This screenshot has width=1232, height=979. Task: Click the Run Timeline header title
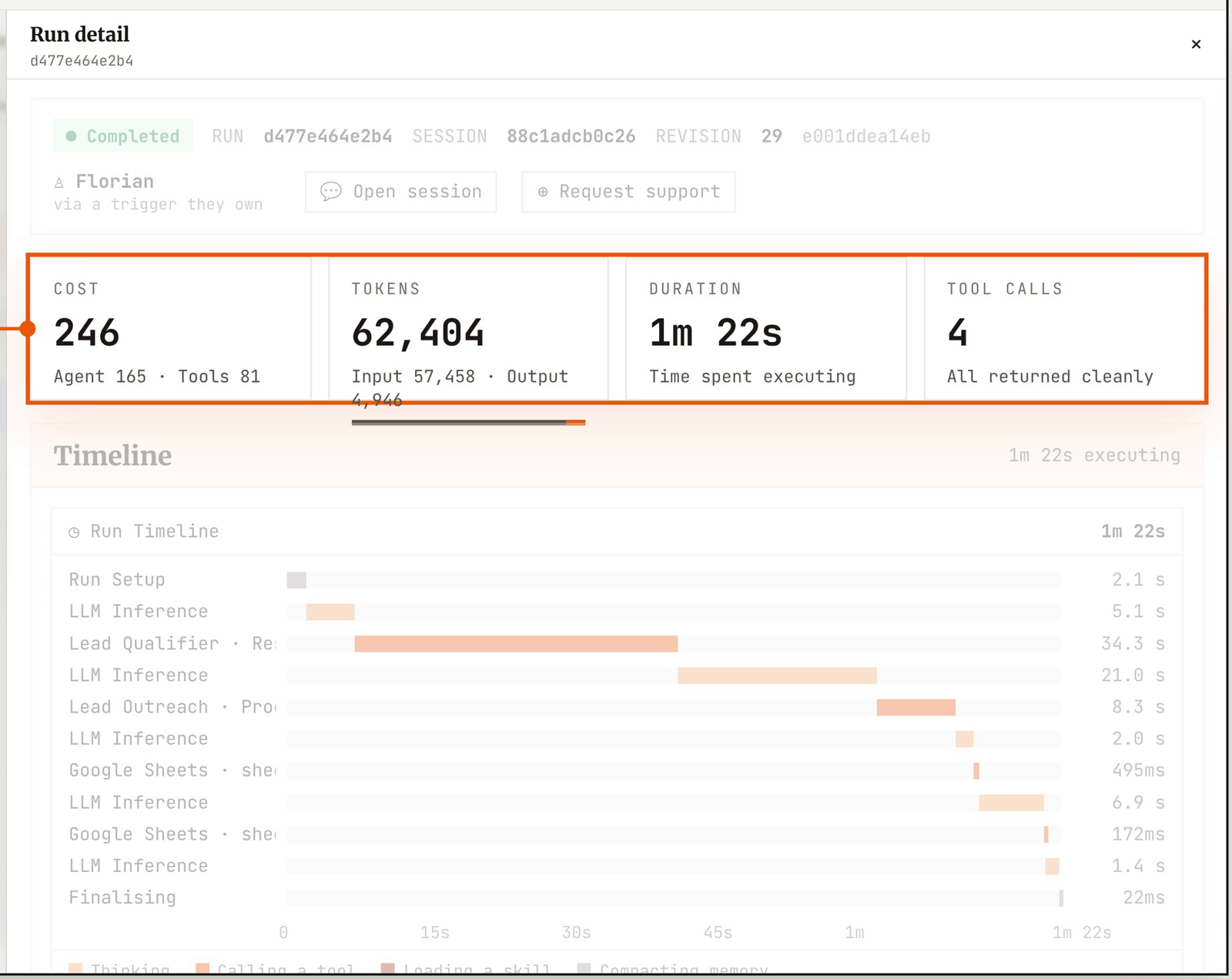coord(154,531)
